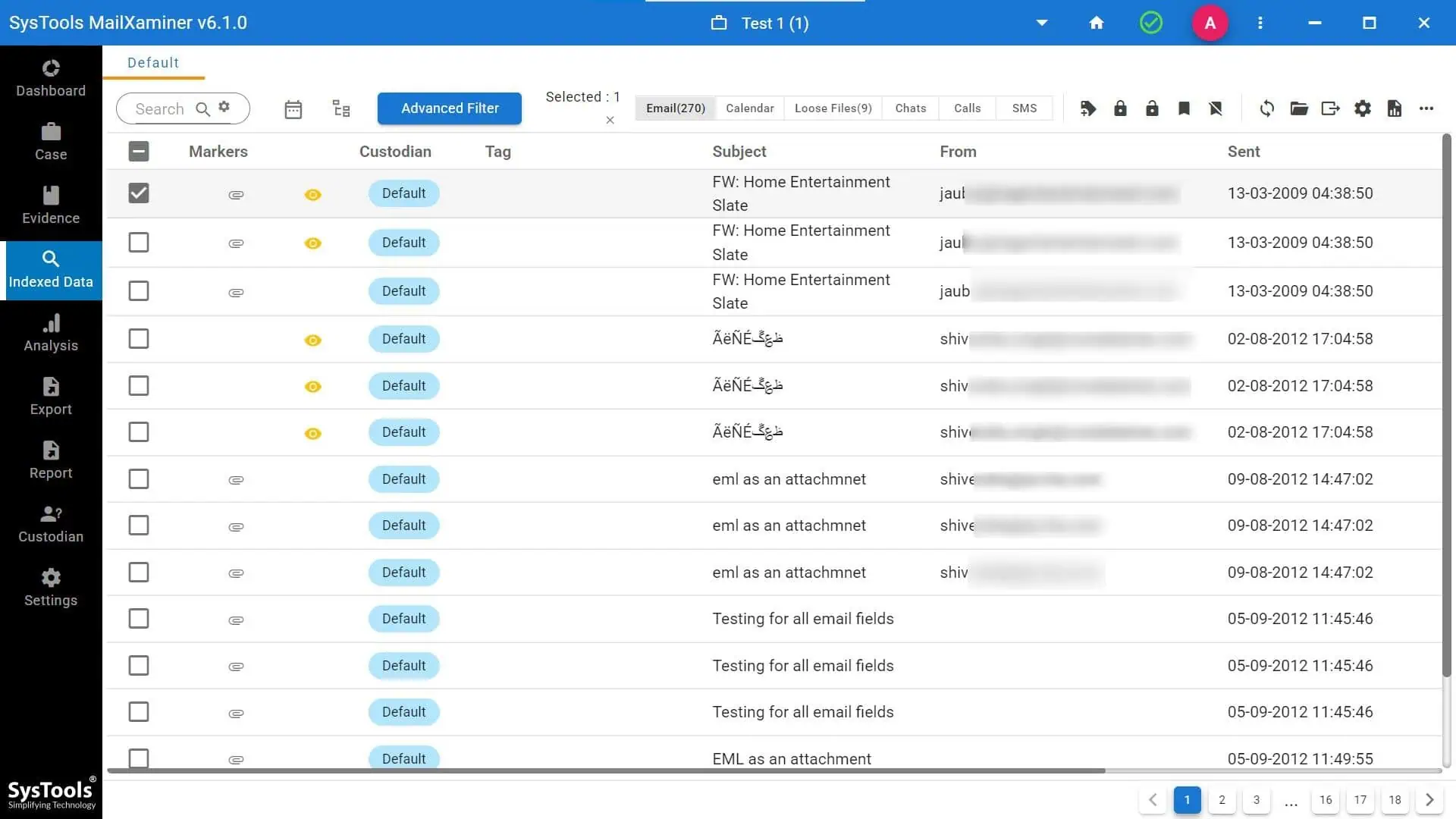Switch to the Calendar tab

point(750,108)
